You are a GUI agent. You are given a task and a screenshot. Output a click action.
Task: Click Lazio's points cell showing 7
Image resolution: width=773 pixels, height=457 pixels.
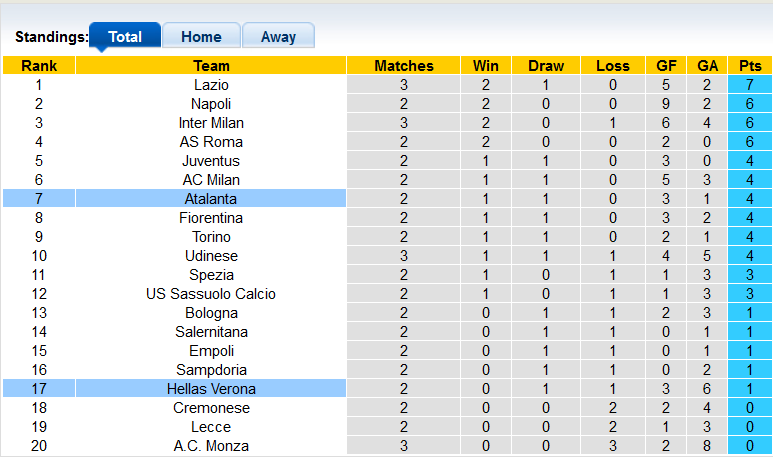click(749, 85)
